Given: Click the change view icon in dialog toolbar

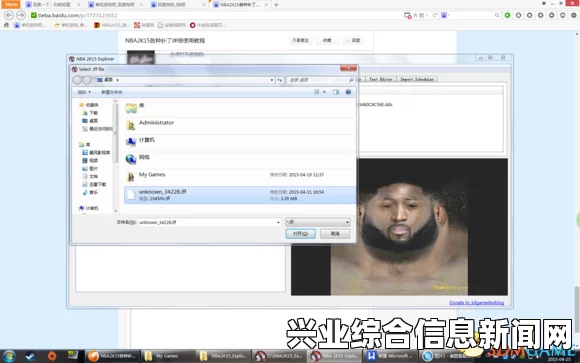Looking at the screenshot, I should coord(317,92).
